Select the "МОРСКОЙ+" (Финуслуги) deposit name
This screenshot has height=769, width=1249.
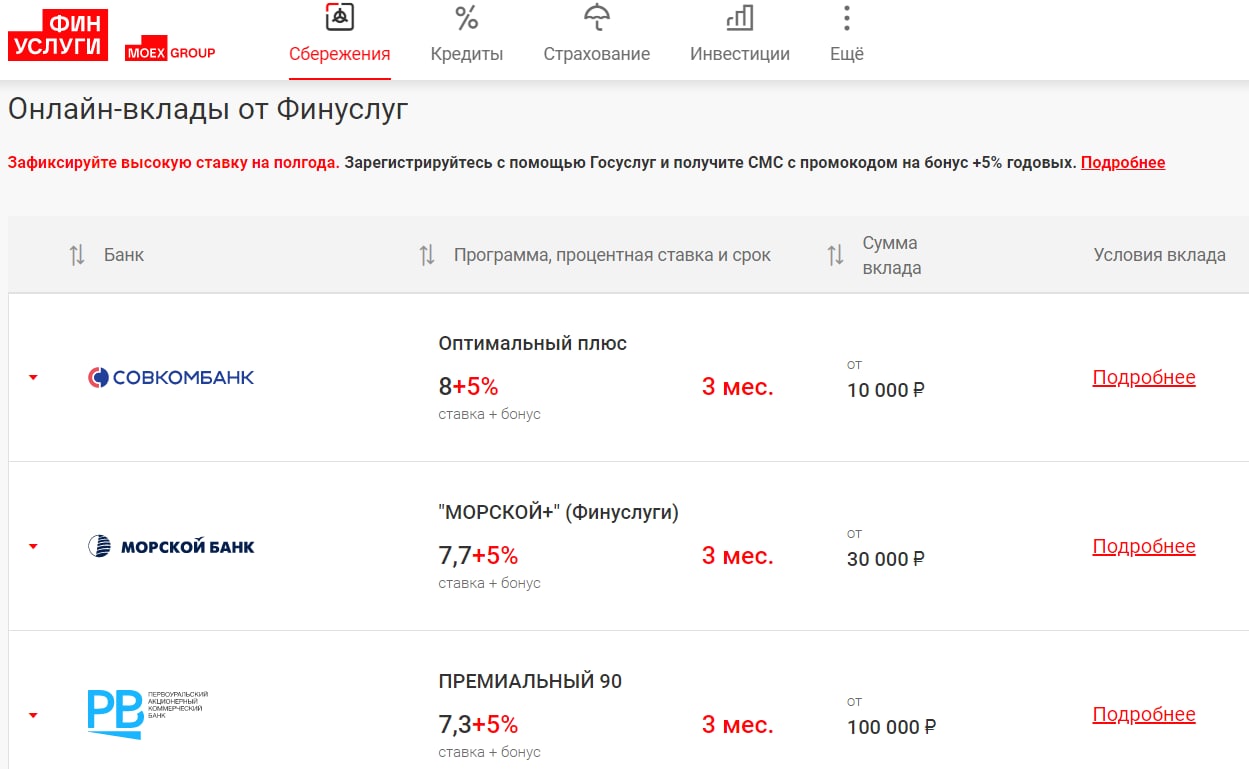click(x=559, y=512)
